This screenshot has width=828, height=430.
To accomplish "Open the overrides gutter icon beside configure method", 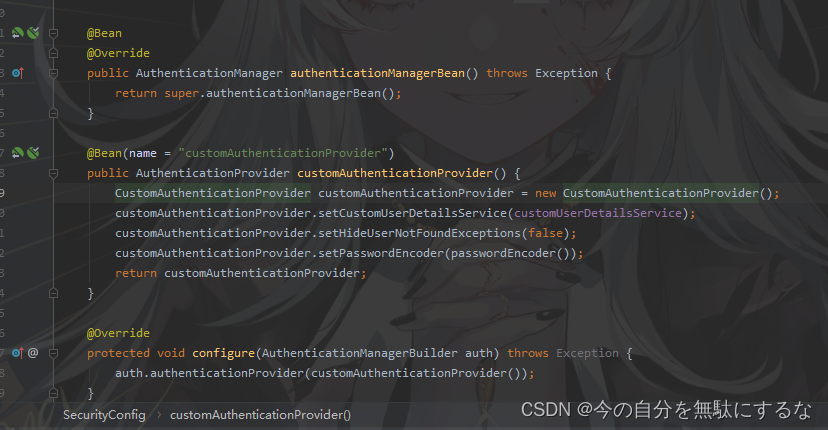I will pos(17,353).
